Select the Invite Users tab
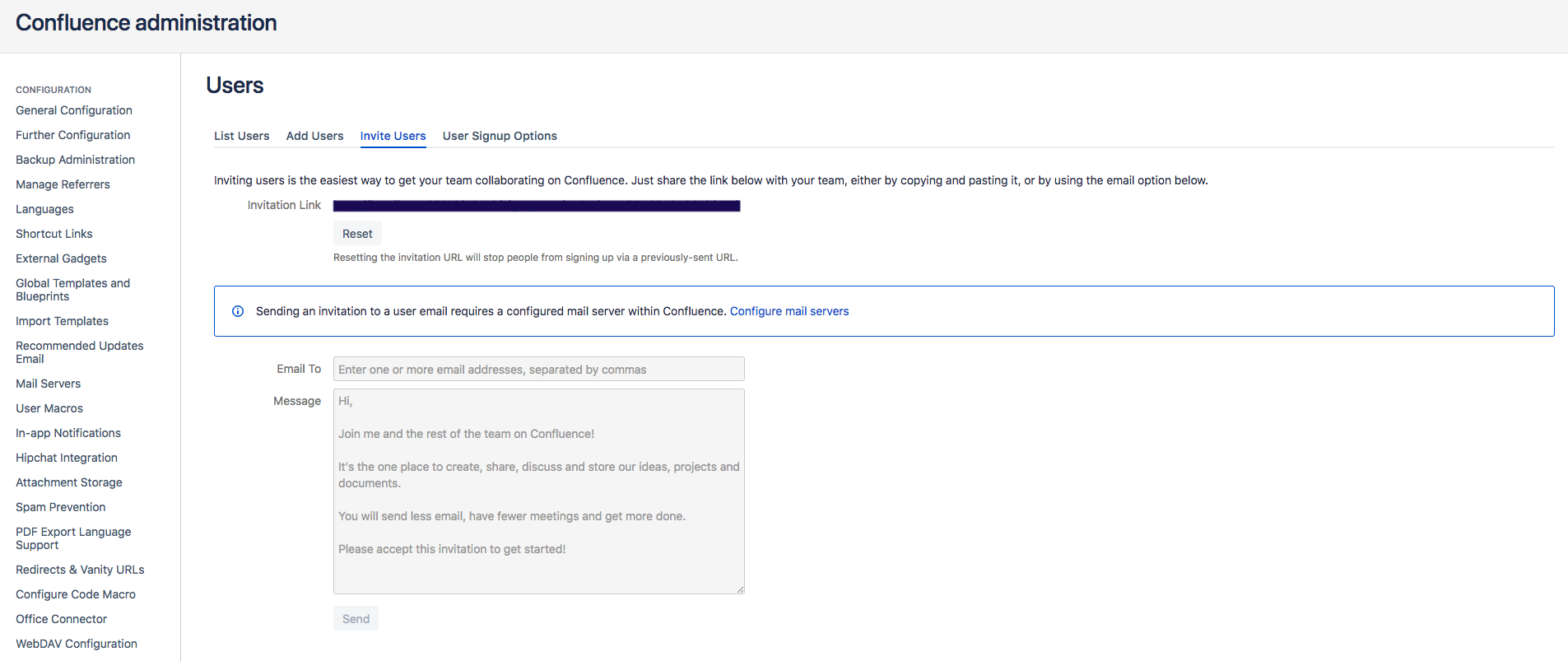This screenshot has width=1568, height=661. click(393, 136)
